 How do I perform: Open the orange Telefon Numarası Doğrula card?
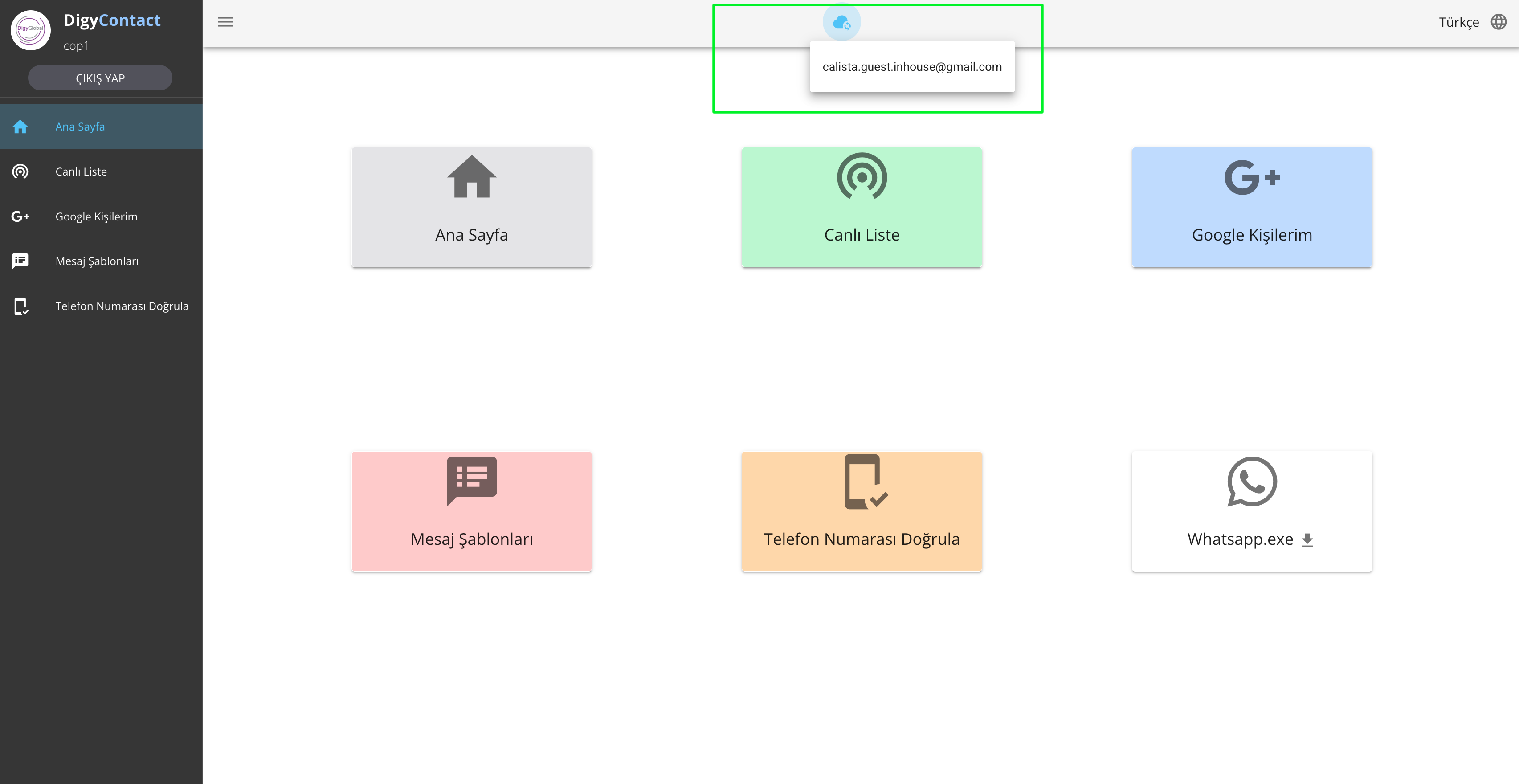click(x=862, y=511)
